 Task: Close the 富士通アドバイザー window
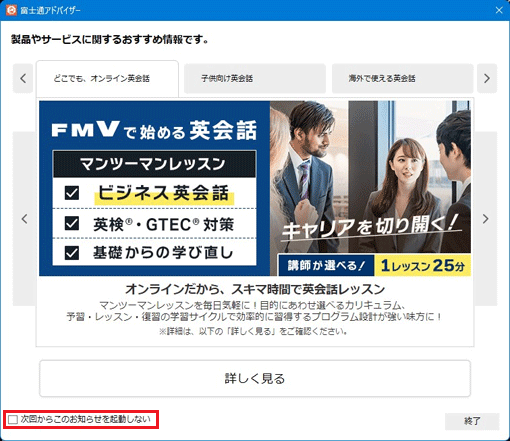pyautogui.click(x=499, y=10)
